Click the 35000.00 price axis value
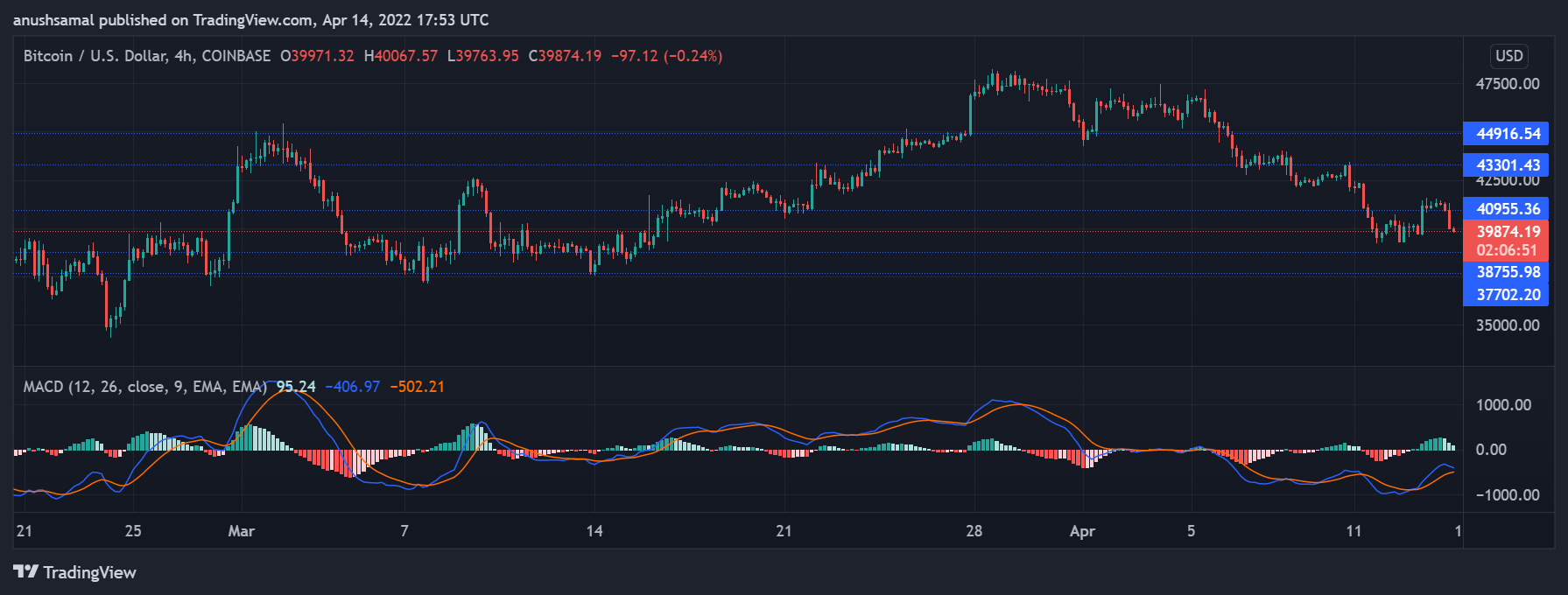Image resolution: width=1568 pixels, height=595 pixels. [x=1508, y=325]
